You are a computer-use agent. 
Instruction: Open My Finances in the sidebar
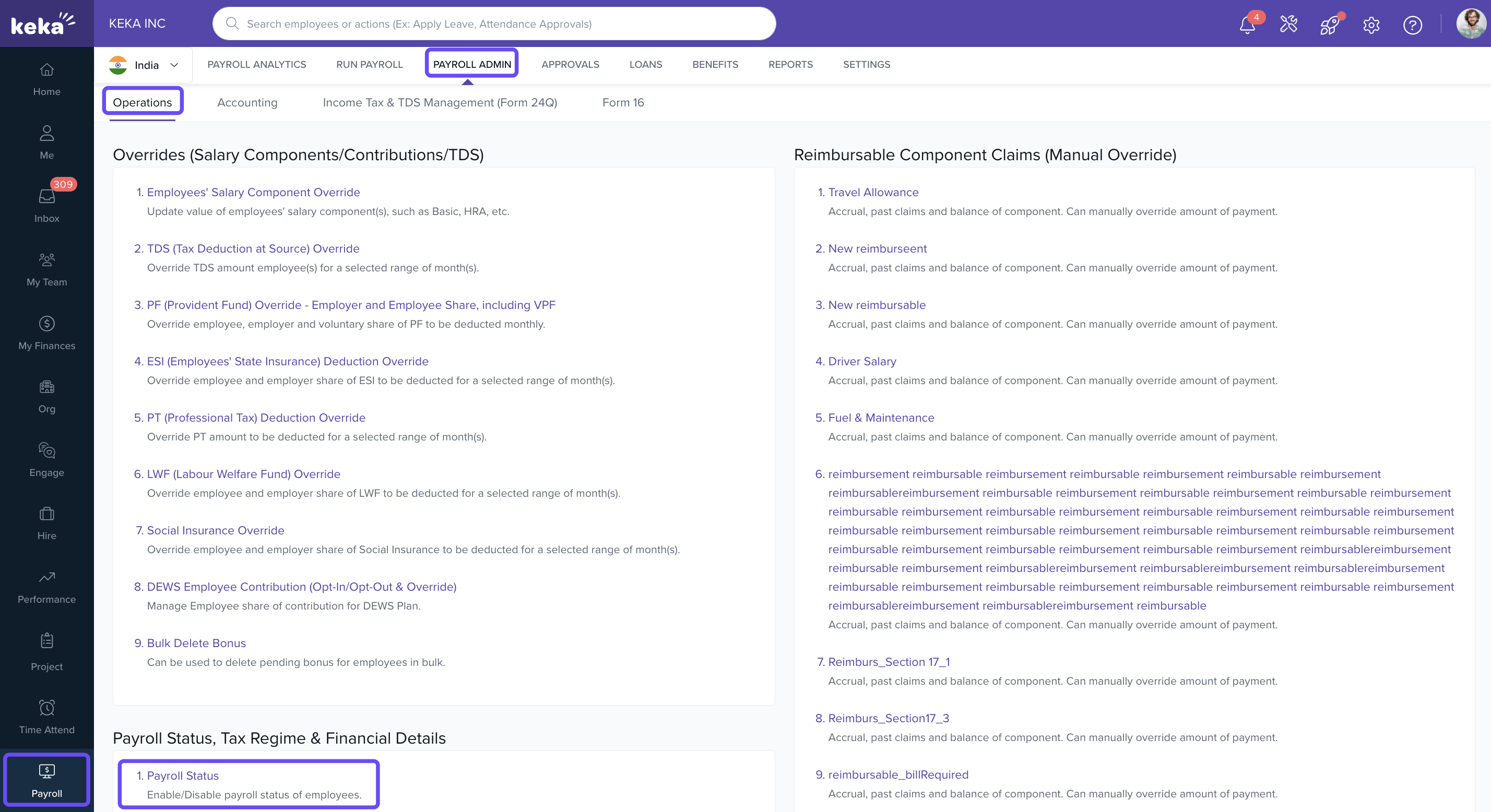point(46,332)
